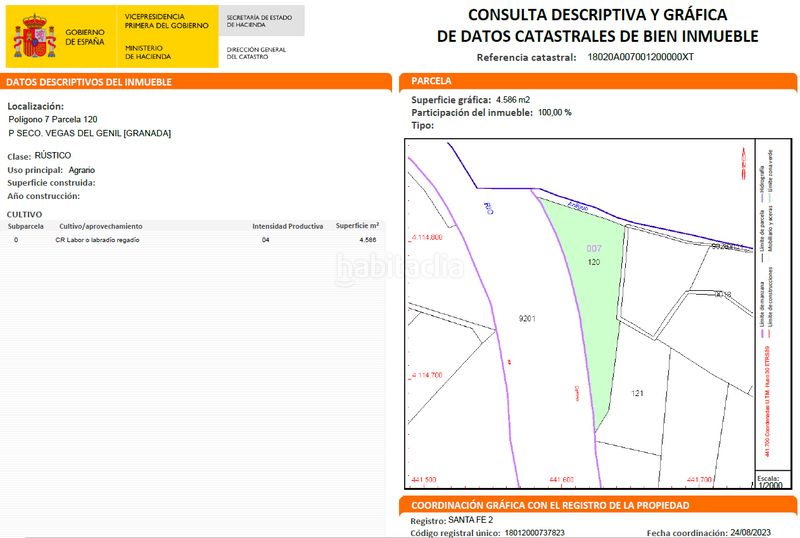This screenshot has height=538, width=800.
Task: Click the 'Tipo:' label under Parcela
Action: tap(422, 126)
